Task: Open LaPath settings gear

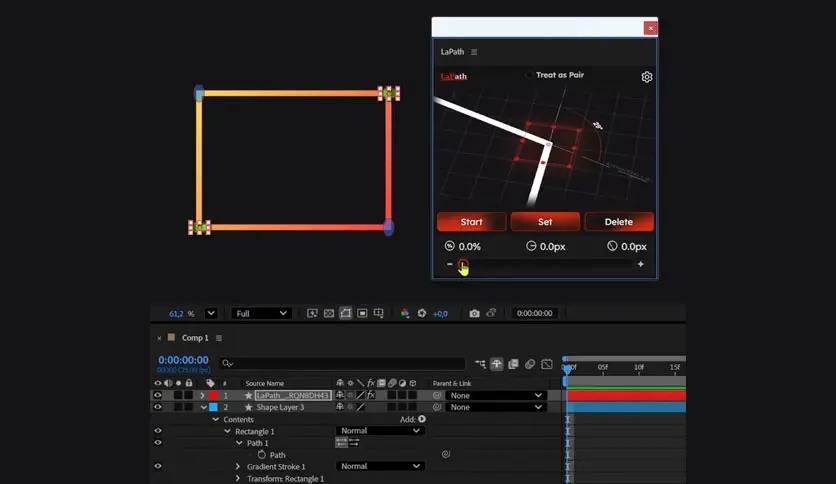Action: pyautogui.click(x=646, y=77)
